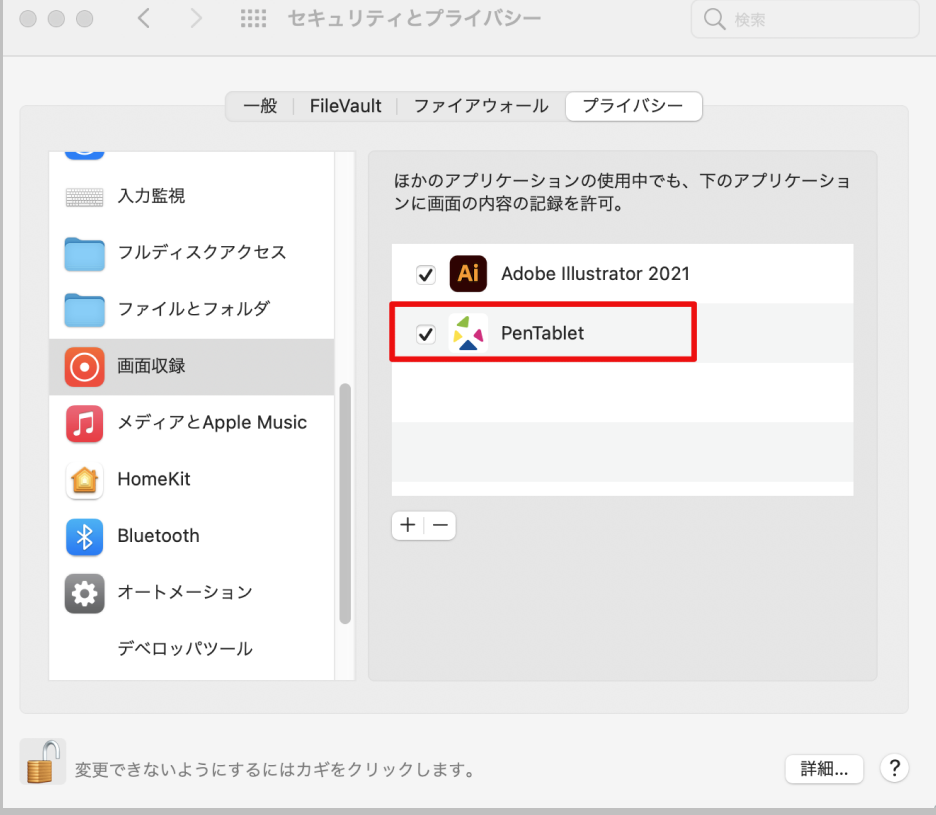Select 入力監視 in the sidebar list

click(x=151, y=196)
